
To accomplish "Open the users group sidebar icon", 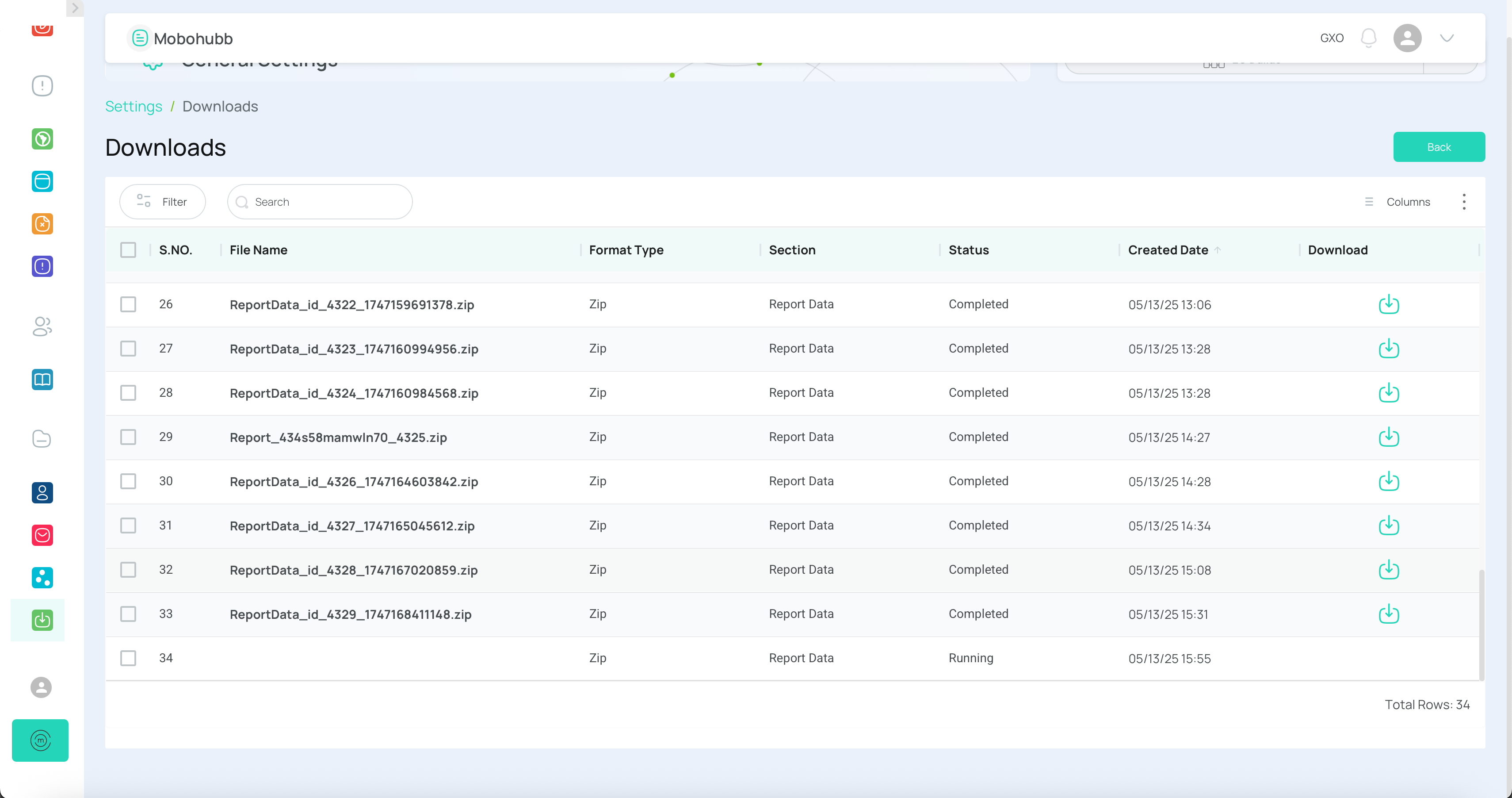I will (42, 326).
